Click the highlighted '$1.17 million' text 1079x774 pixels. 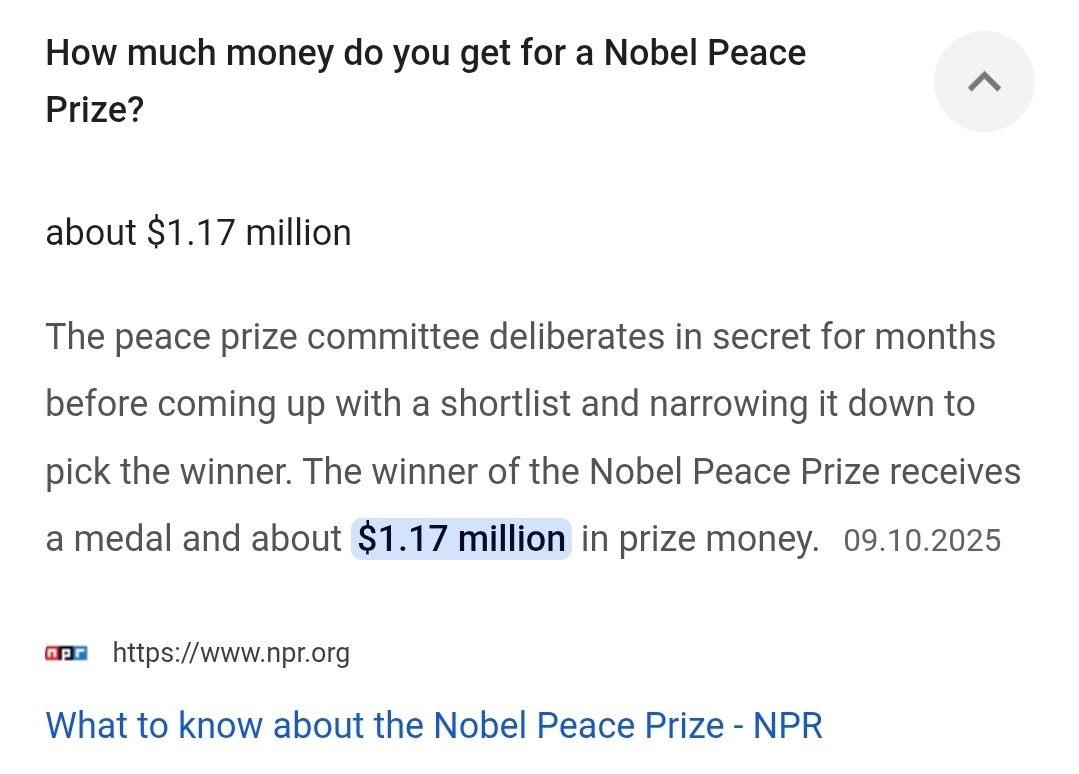pos(461,540)
